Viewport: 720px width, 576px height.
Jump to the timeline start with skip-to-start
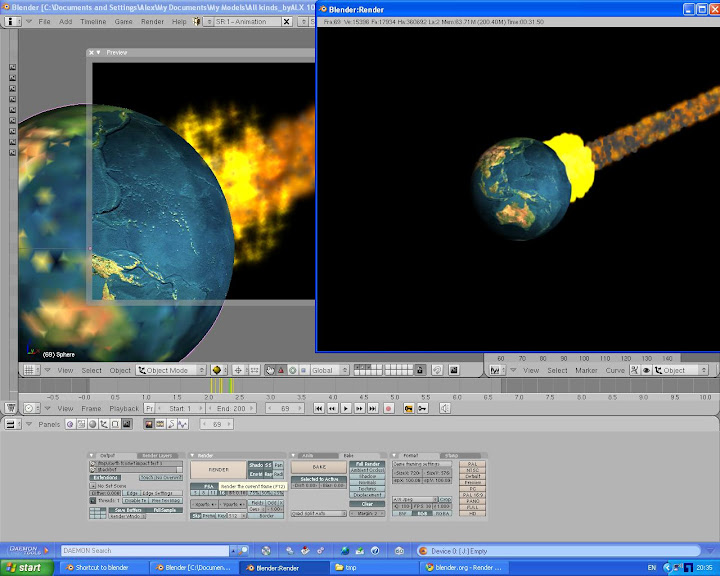point(319,408)
